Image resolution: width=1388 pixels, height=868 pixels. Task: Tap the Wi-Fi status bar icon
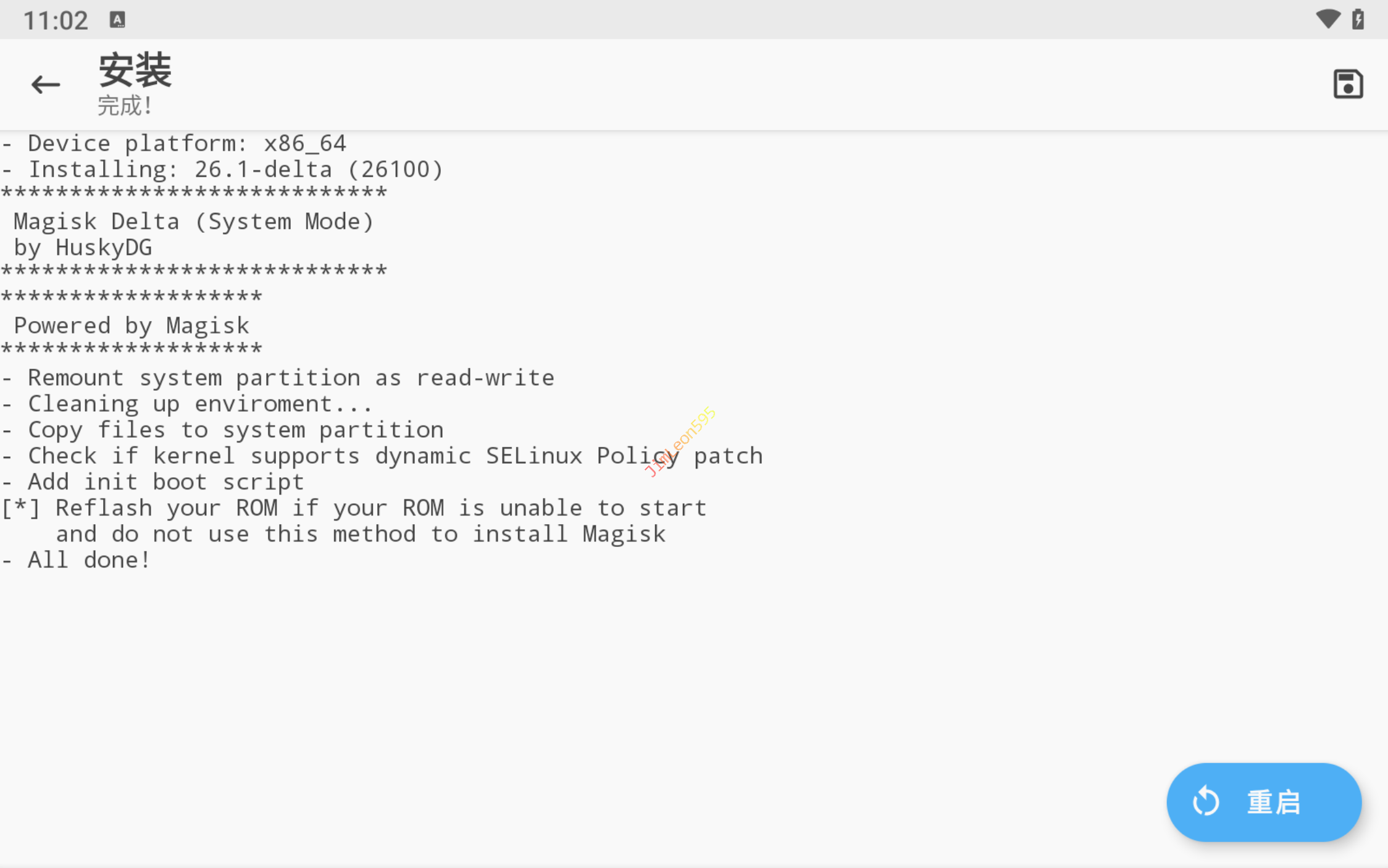coord(1327,19)
